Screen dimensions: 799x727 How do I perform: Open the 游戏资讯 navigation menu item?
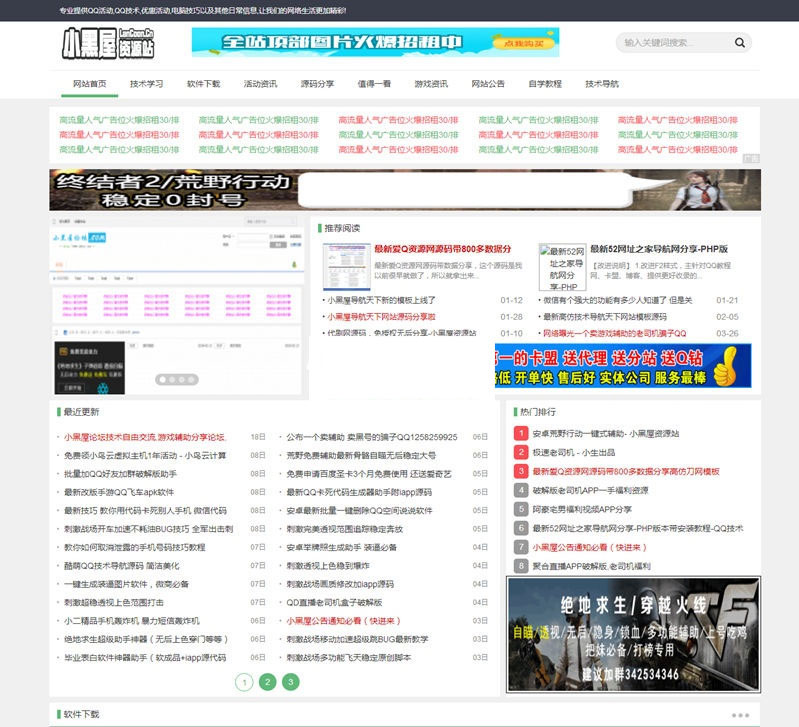(431, 84)
